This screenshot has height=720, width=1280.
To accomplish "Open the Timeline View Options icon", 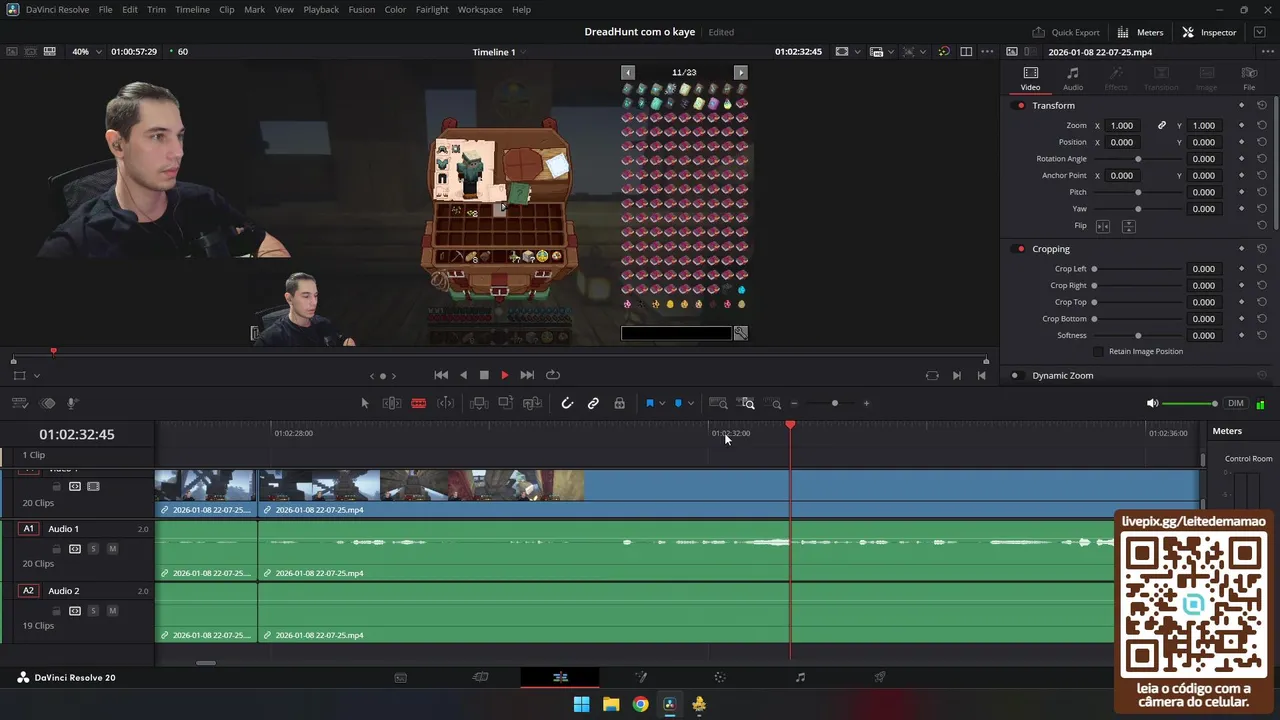I will pos(19,403).
